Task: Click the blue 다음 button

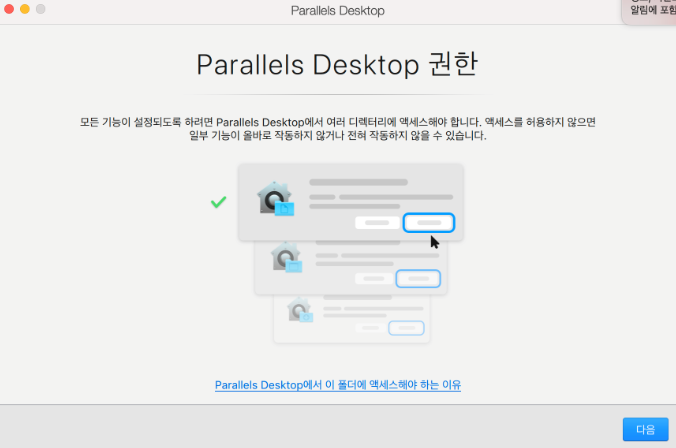Action: pos(645,429)
